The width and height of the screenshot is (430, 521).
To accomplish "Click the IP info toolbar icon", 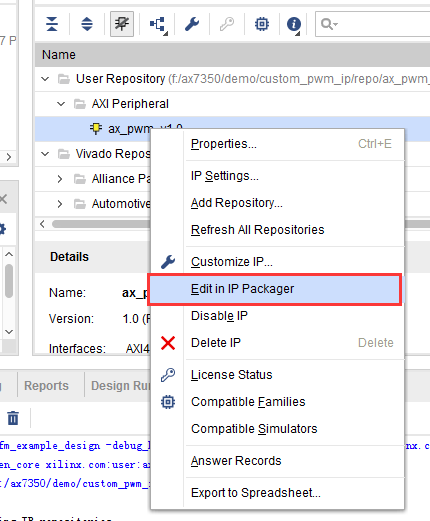I will tap(294, 25).
